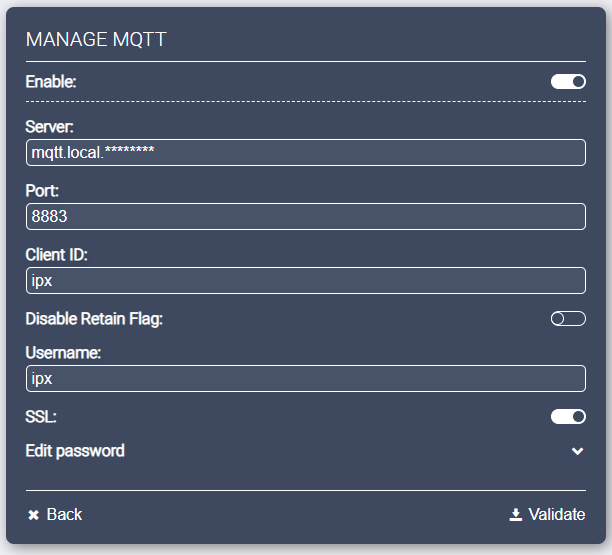Click the Enable label text

point(50,82)
